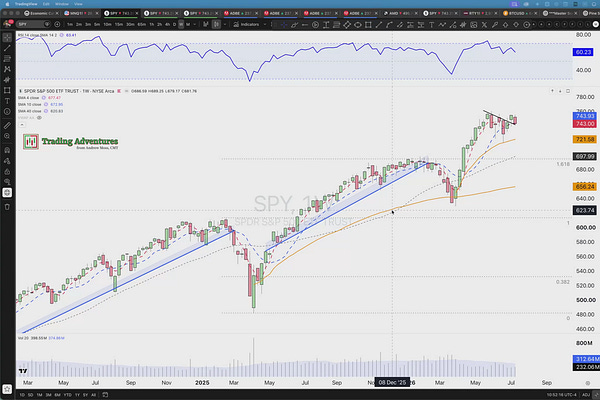Select the ruler measure tool
Screen dimensions: 600x400
coord(7,125)
